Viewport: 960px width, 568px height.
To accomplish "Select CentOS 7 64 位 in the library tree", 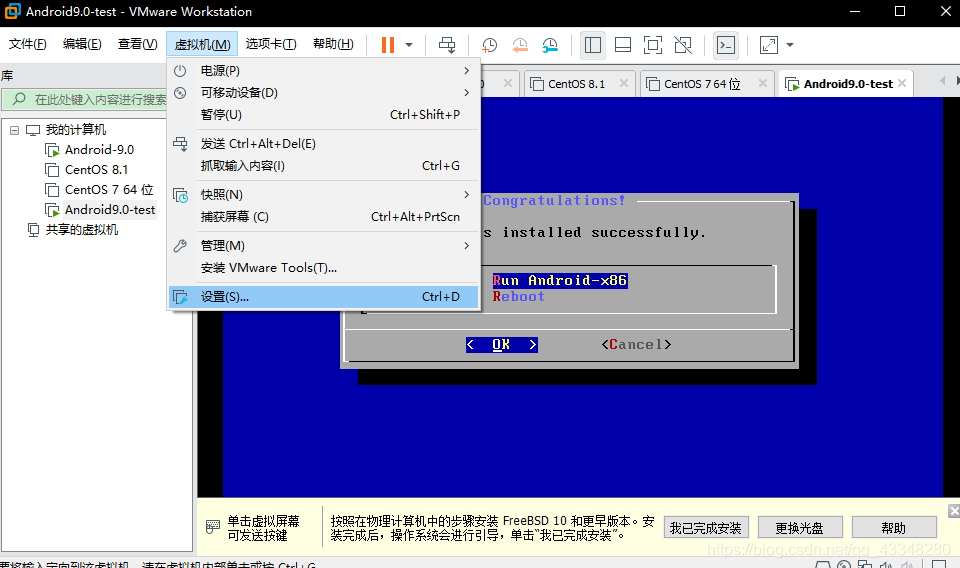I will [109, 190].
